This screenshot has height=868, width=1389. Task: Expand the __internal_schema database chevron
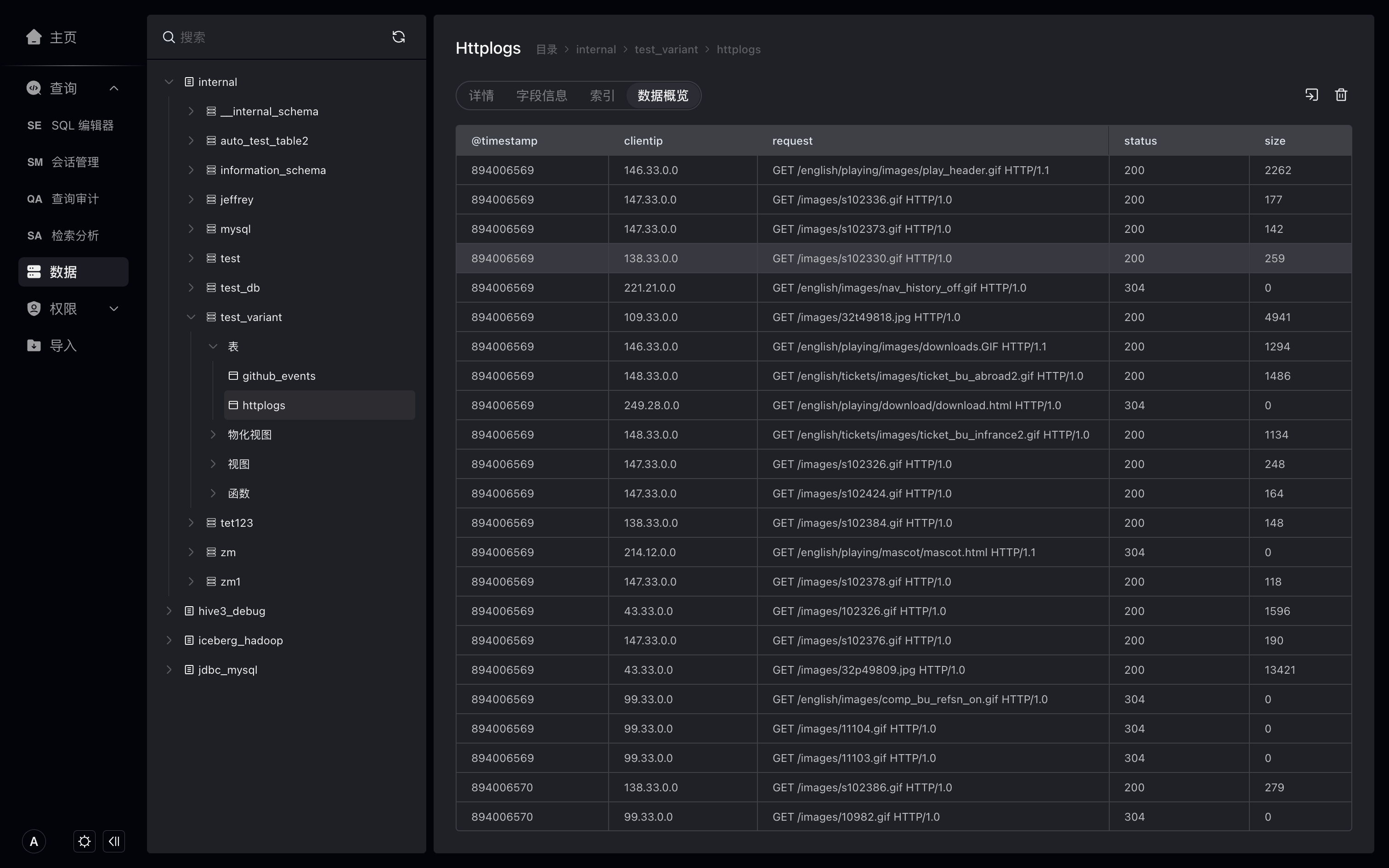pos(191,111)
